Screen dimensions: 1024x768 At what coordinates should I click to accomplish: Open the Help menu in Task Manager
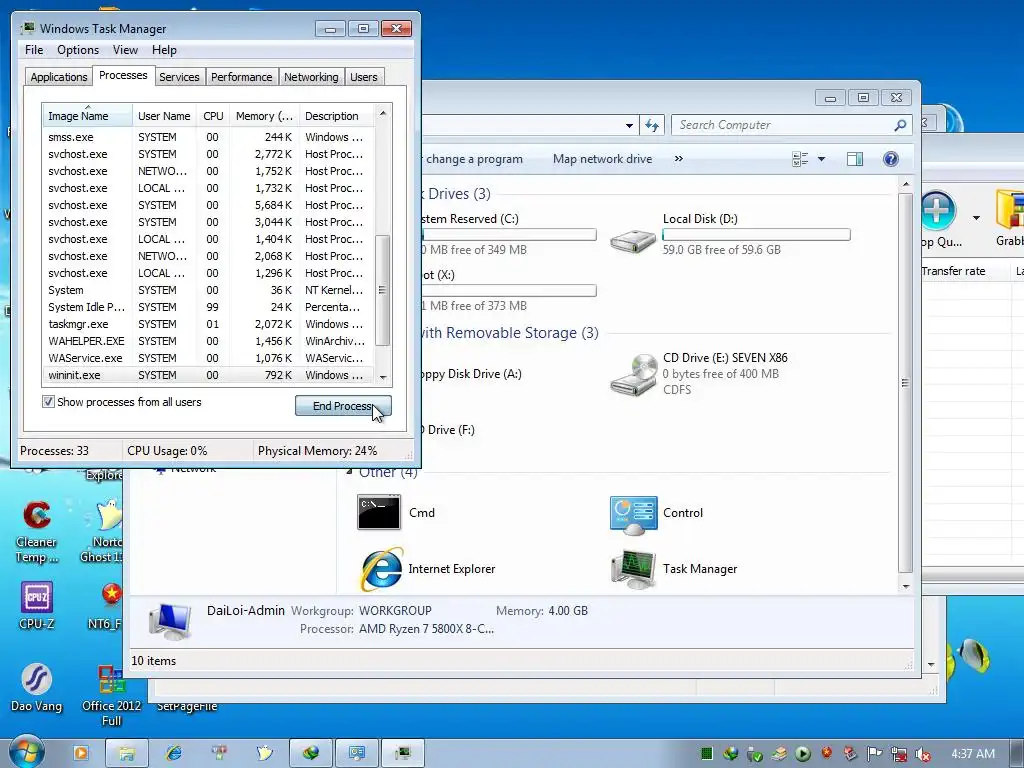[x=164, y=50]
